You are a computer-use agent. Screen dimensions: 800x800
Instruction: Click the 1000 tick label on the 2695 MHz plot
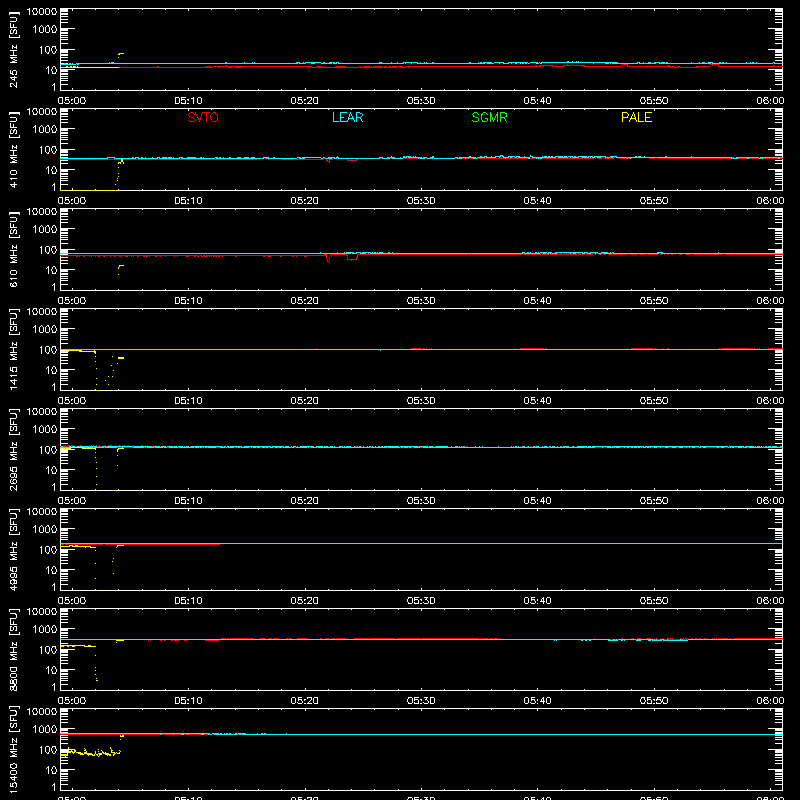45,430
